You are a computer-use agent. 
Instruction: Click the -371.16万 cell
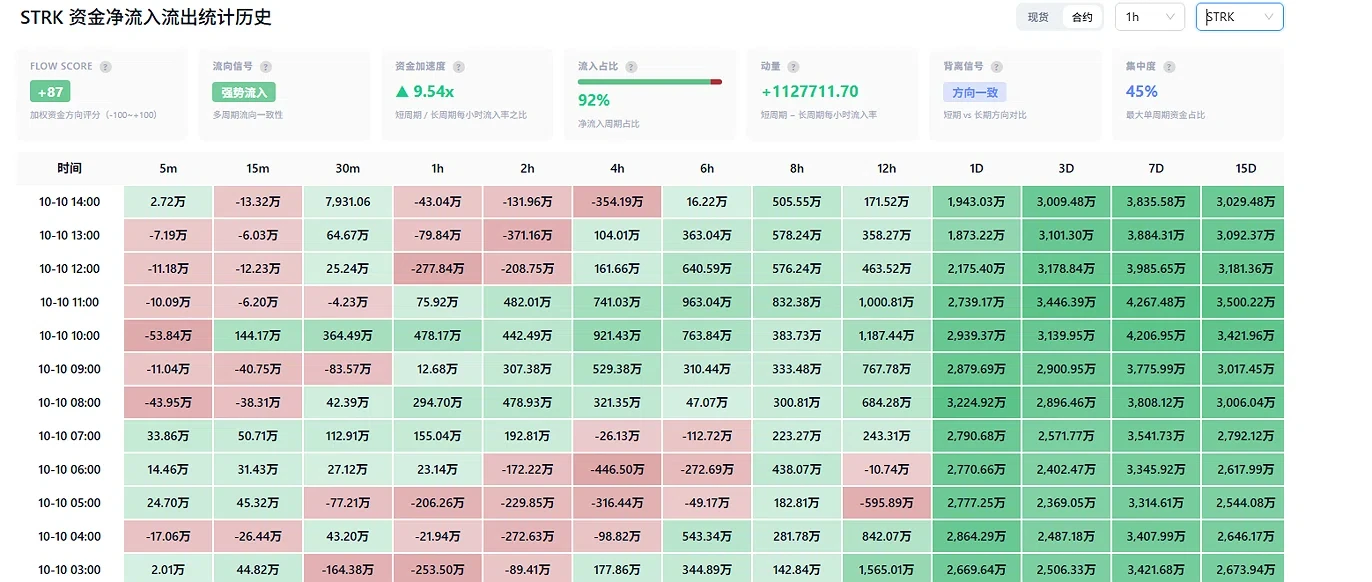527,235
